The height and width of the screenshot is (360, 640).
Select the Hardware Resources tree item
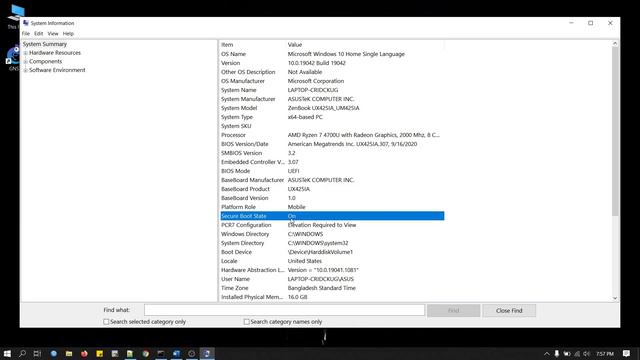coord(55,53)
